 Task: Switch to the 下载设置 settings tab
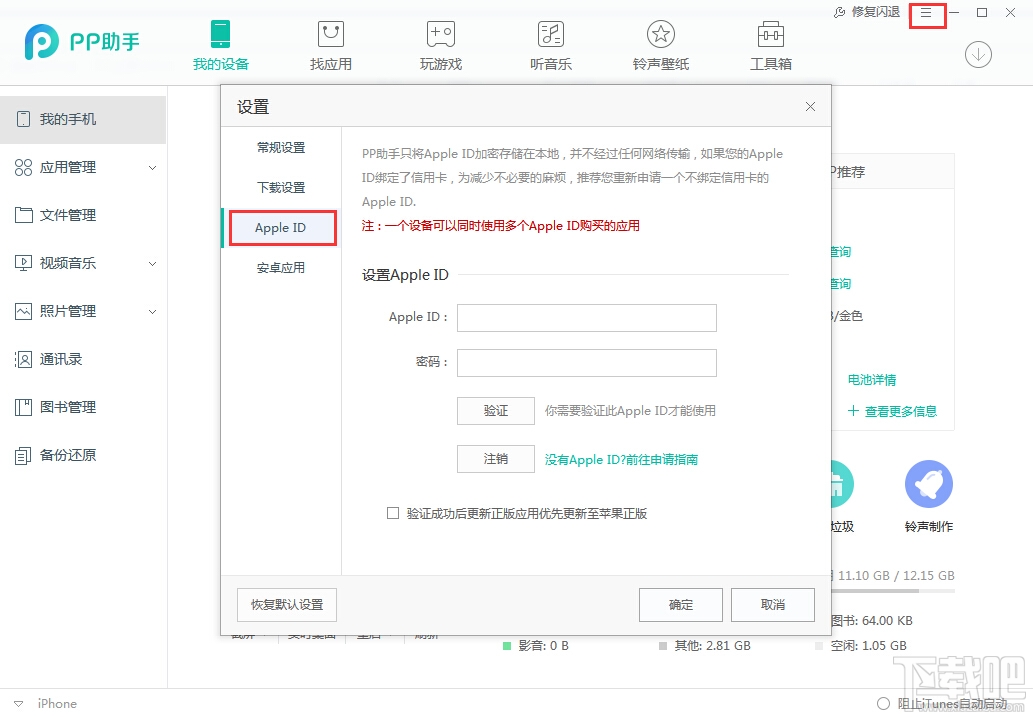pyautogui.click(x=279, y=186)
